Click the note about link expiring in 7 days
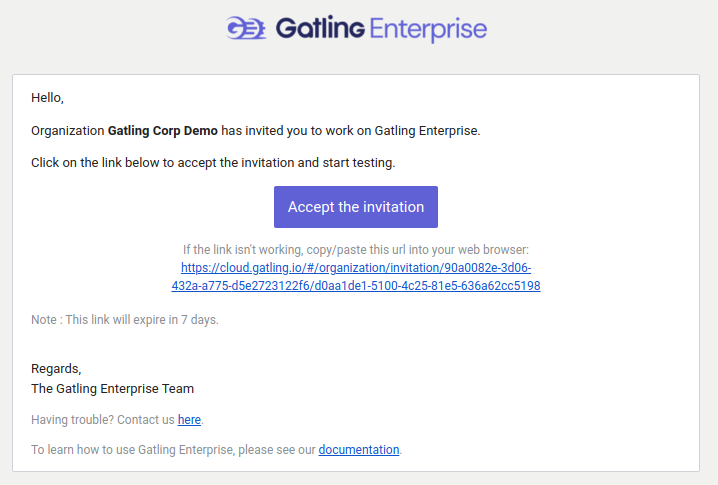718x485 pixels. pos(124,320)
